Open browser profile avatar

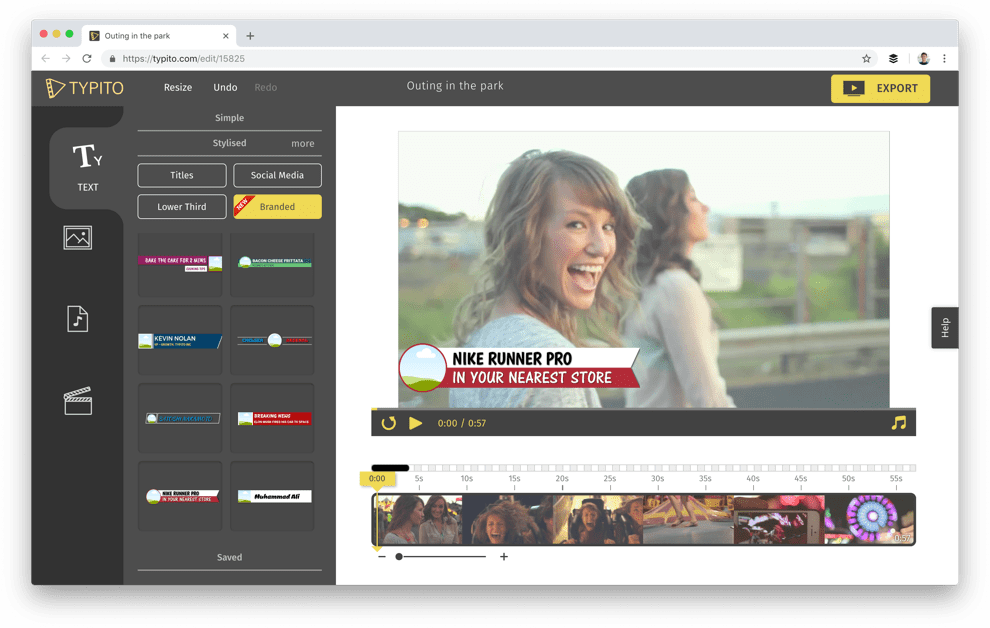923,59
